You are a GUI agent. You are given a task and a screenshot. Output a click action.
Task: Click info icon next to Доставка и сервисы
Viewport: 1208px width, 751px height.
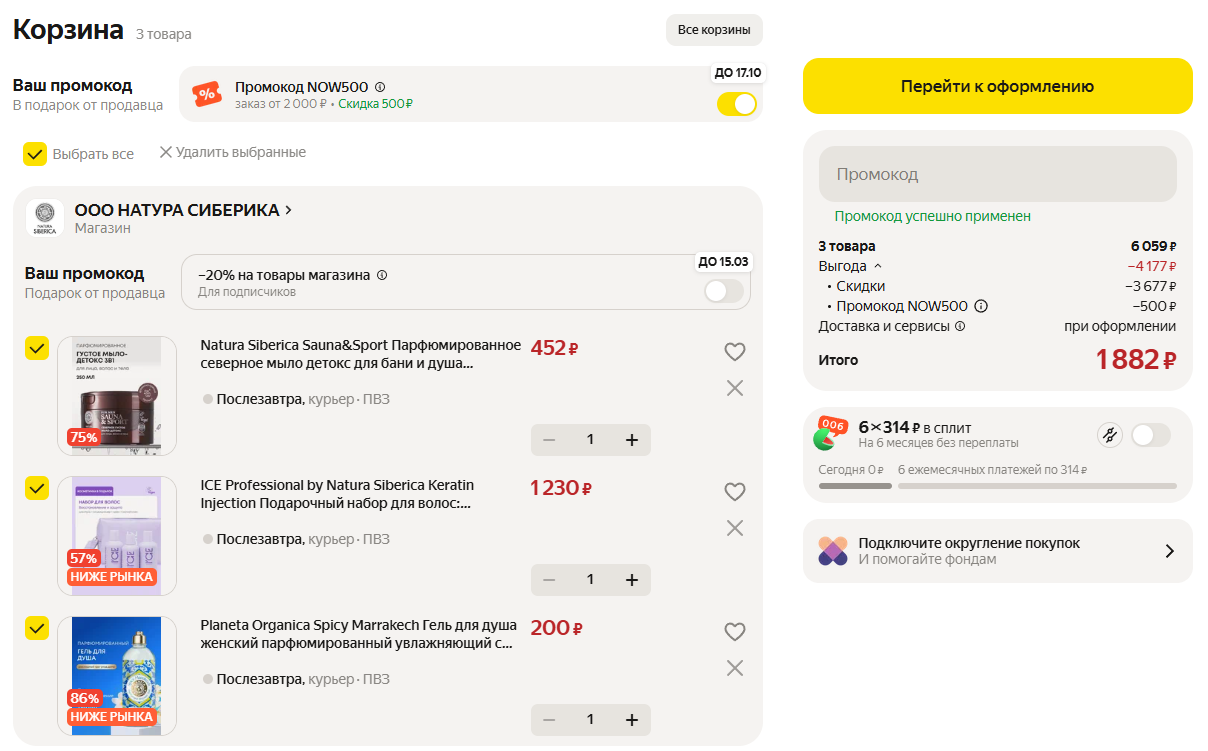pyautogui.click(x=961, y=324)
